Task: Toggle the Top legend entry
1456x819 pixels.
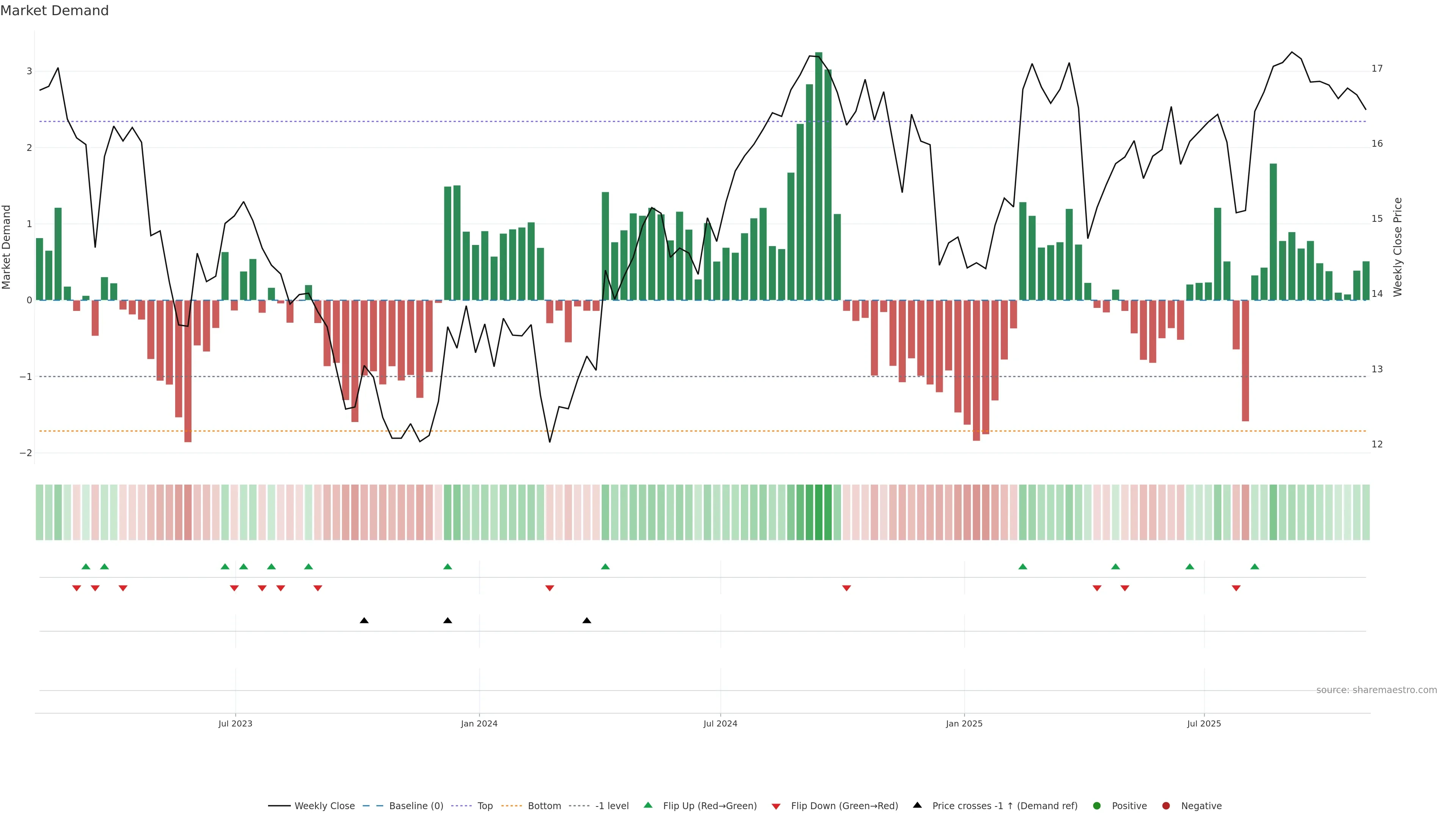Action: (485, 805)
